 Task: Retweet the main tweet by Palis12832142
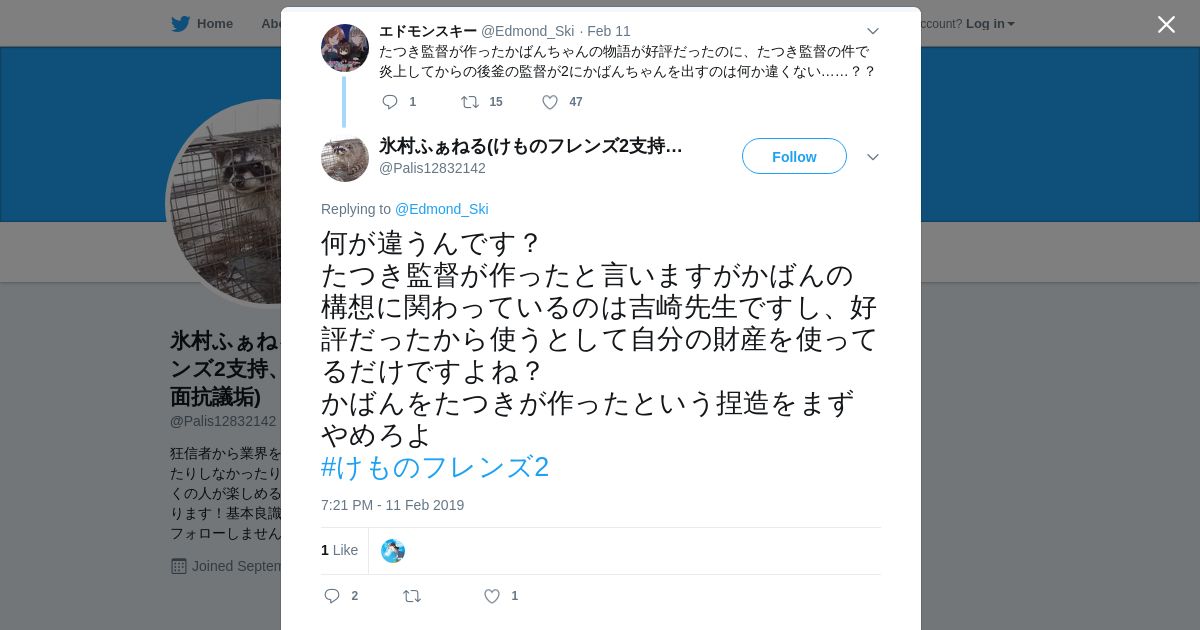(x=412, y=596)
